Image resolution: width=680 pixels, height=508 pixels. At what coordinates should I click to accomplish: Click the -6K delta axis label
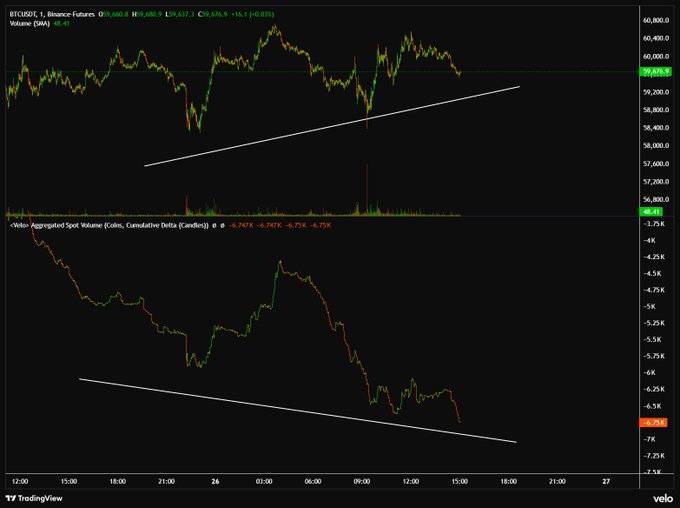point(649,373)
